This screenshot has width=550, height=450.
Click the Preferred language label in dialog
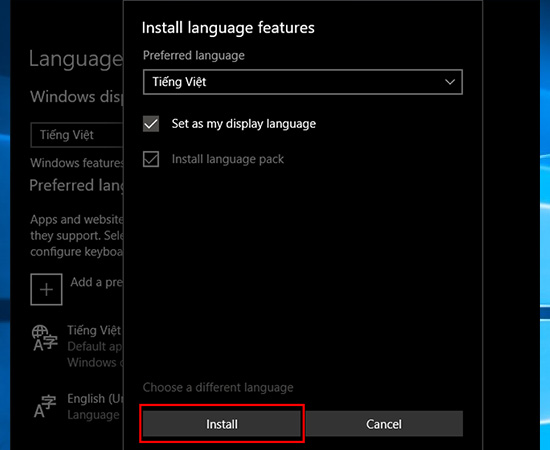pyautogui.click(x=194, y=55)
